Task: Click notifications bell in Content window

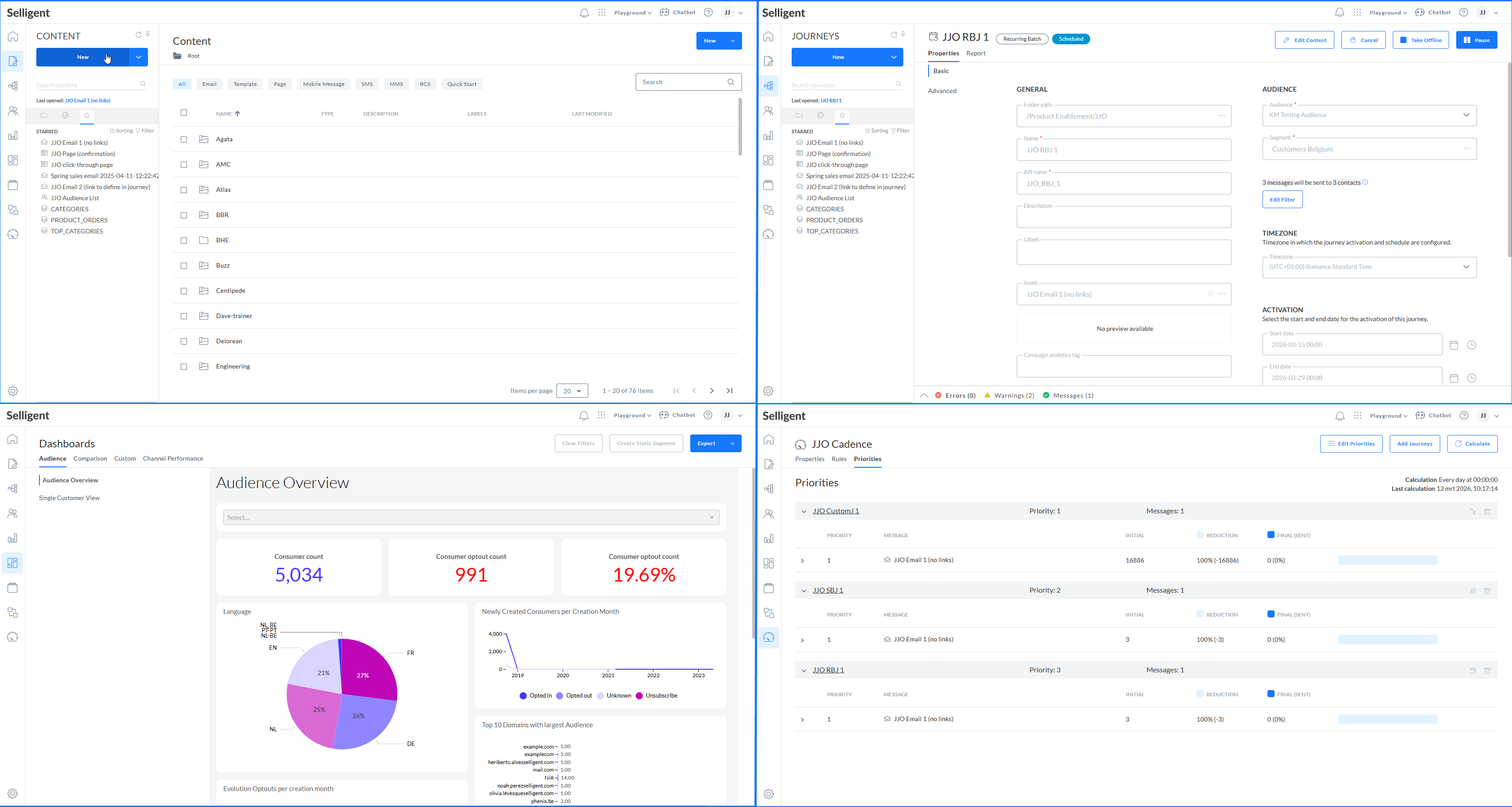Action: [x=583, y=13]
